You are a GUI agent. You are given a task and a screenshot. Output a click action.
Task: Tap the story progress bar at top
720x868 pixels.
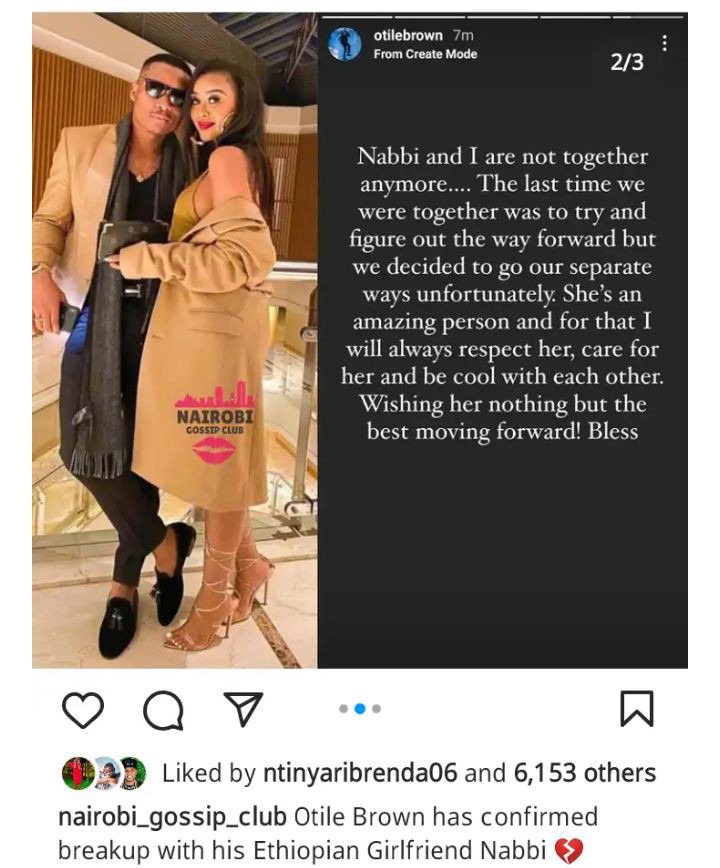[x=503, y=17]
